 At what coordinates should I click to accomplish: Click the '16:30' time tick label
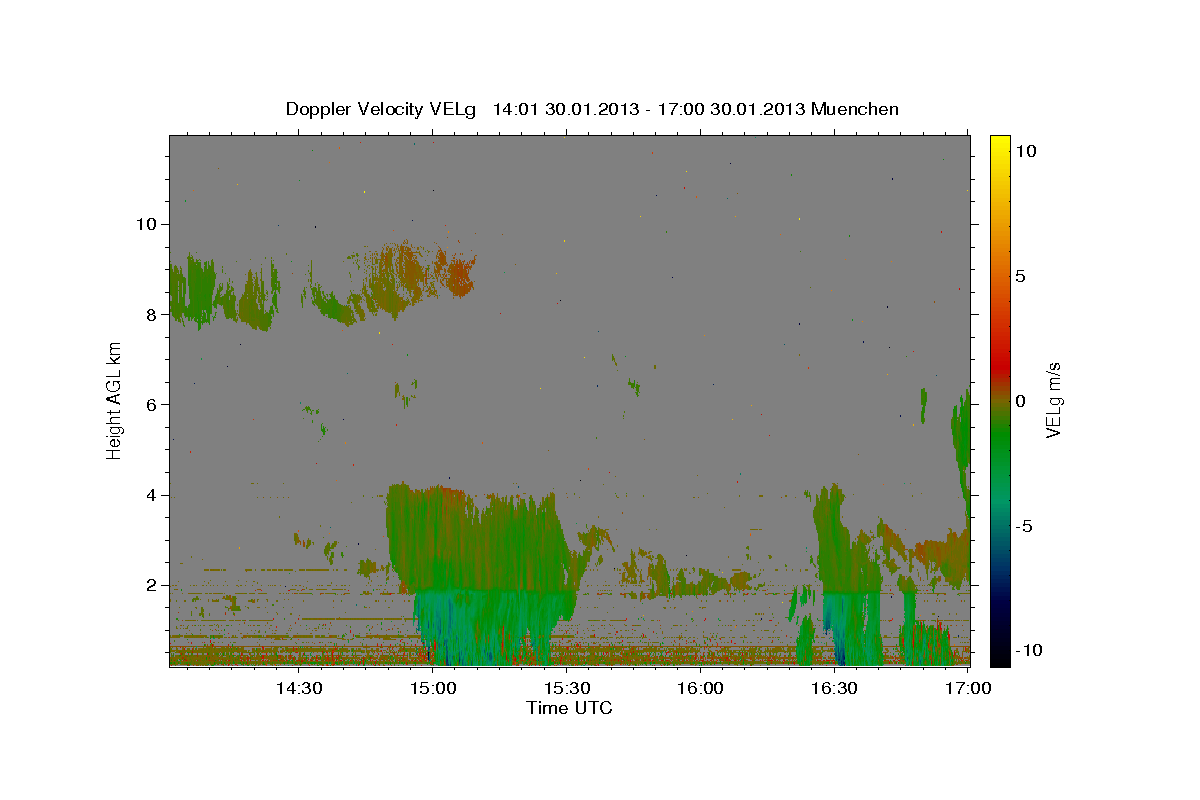pos(835,688)
